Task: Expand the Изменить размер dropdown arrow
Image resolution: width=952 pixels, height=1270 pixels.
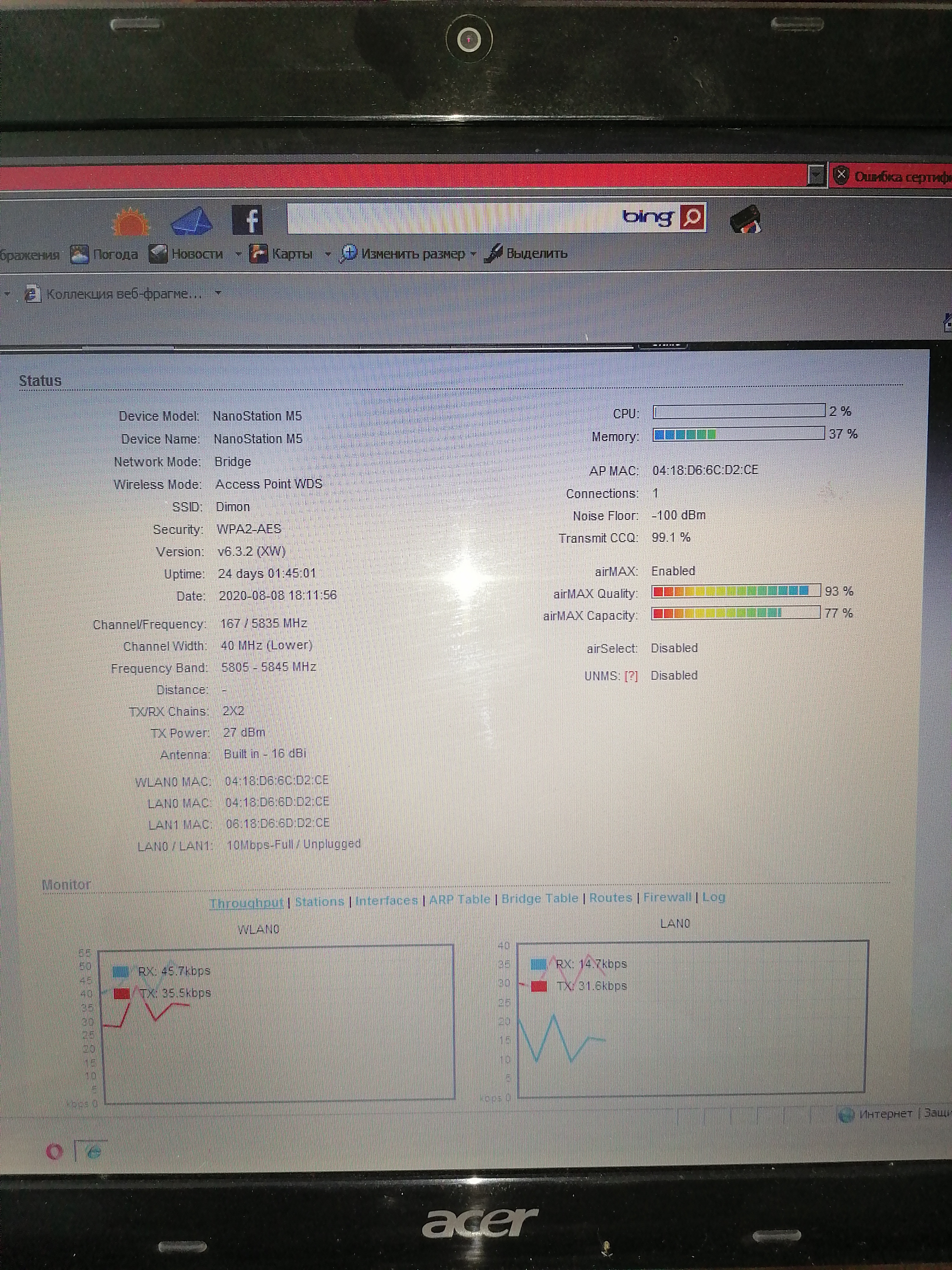Action: tap(473, 253)
